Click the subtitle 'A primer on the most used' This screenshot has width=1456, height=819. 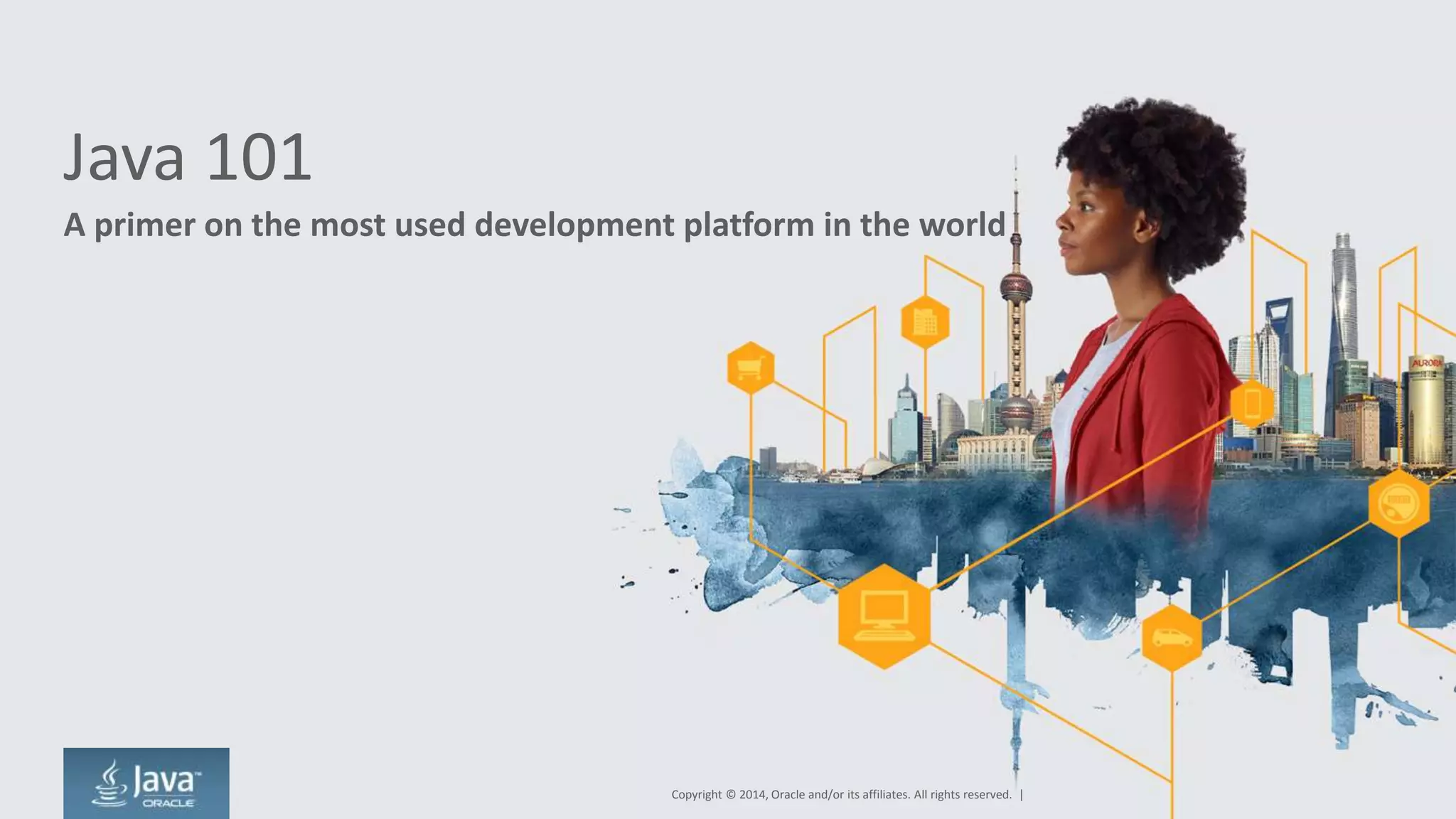pyautogui.click(x=263, y=225)
